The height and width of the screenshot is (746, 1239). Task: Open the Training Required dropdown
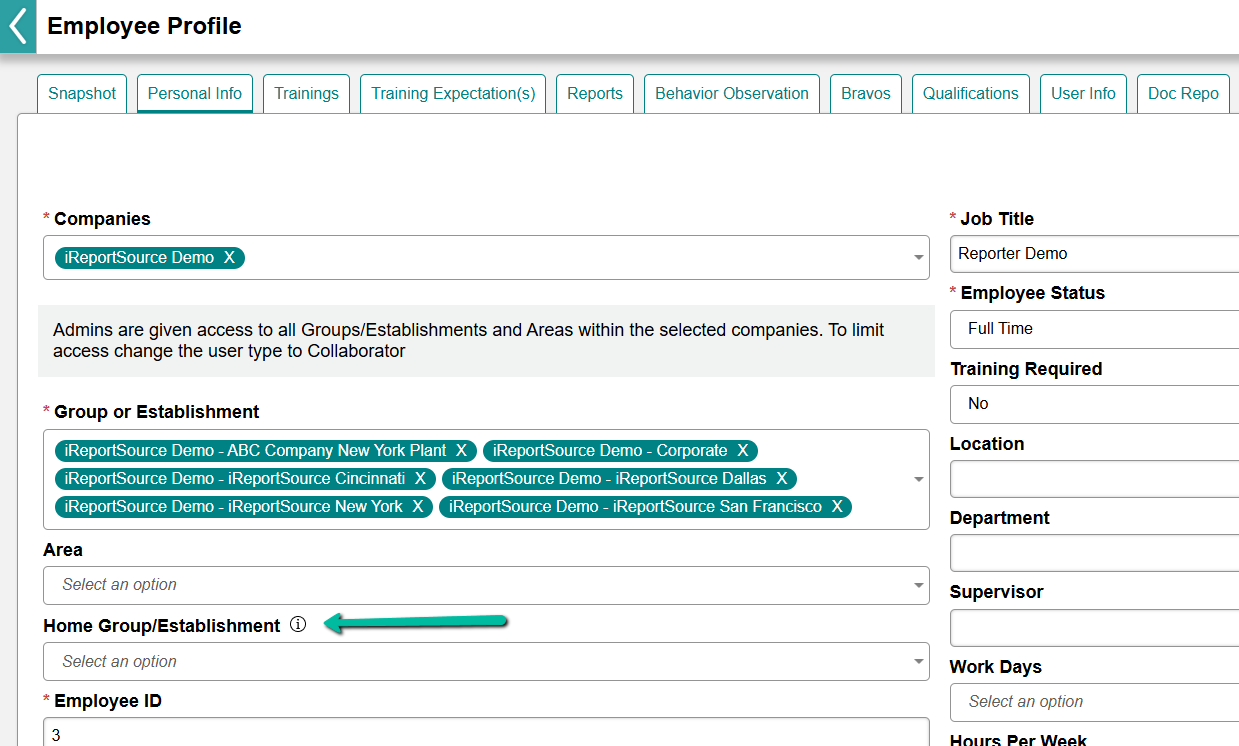coord(1094,404)
